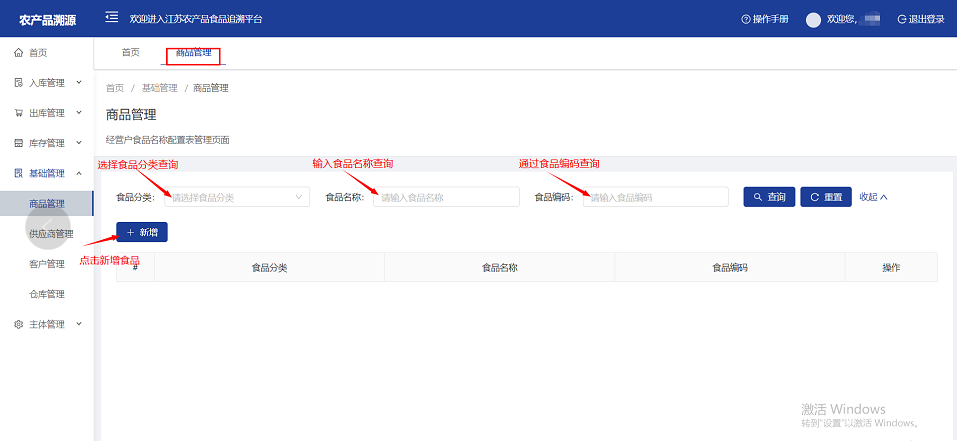
Task: Click the 主体管理 gear icon
Action: tap(18, 324)
